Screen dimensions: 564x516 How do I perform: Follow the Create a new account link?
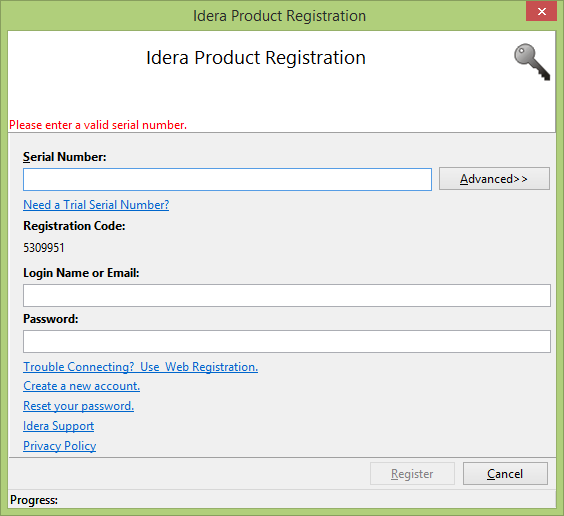[81, 386]
